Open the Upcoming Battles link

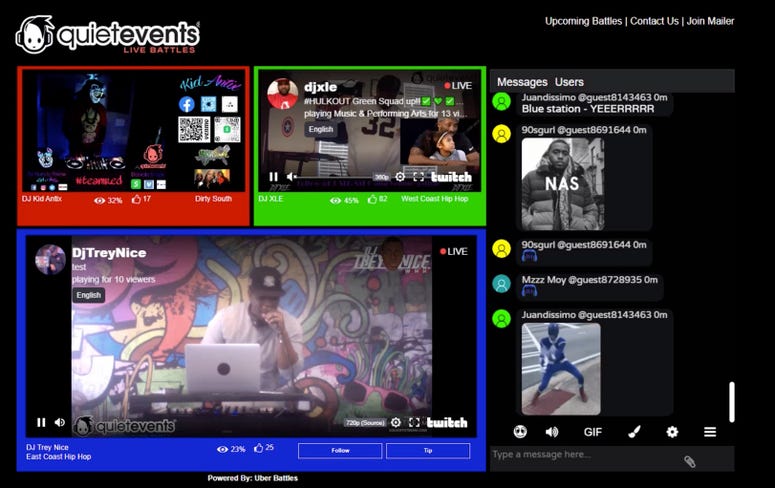583,21
